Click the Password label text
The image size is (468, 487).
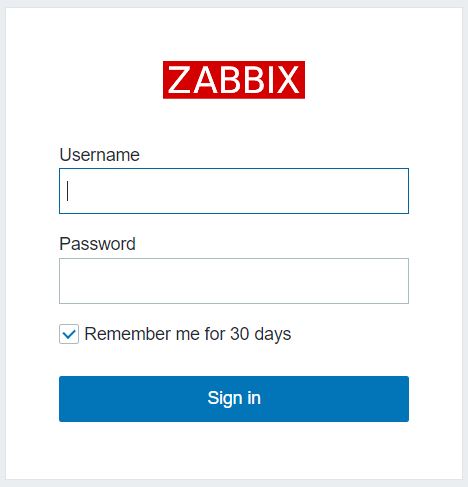click(97, 244)
